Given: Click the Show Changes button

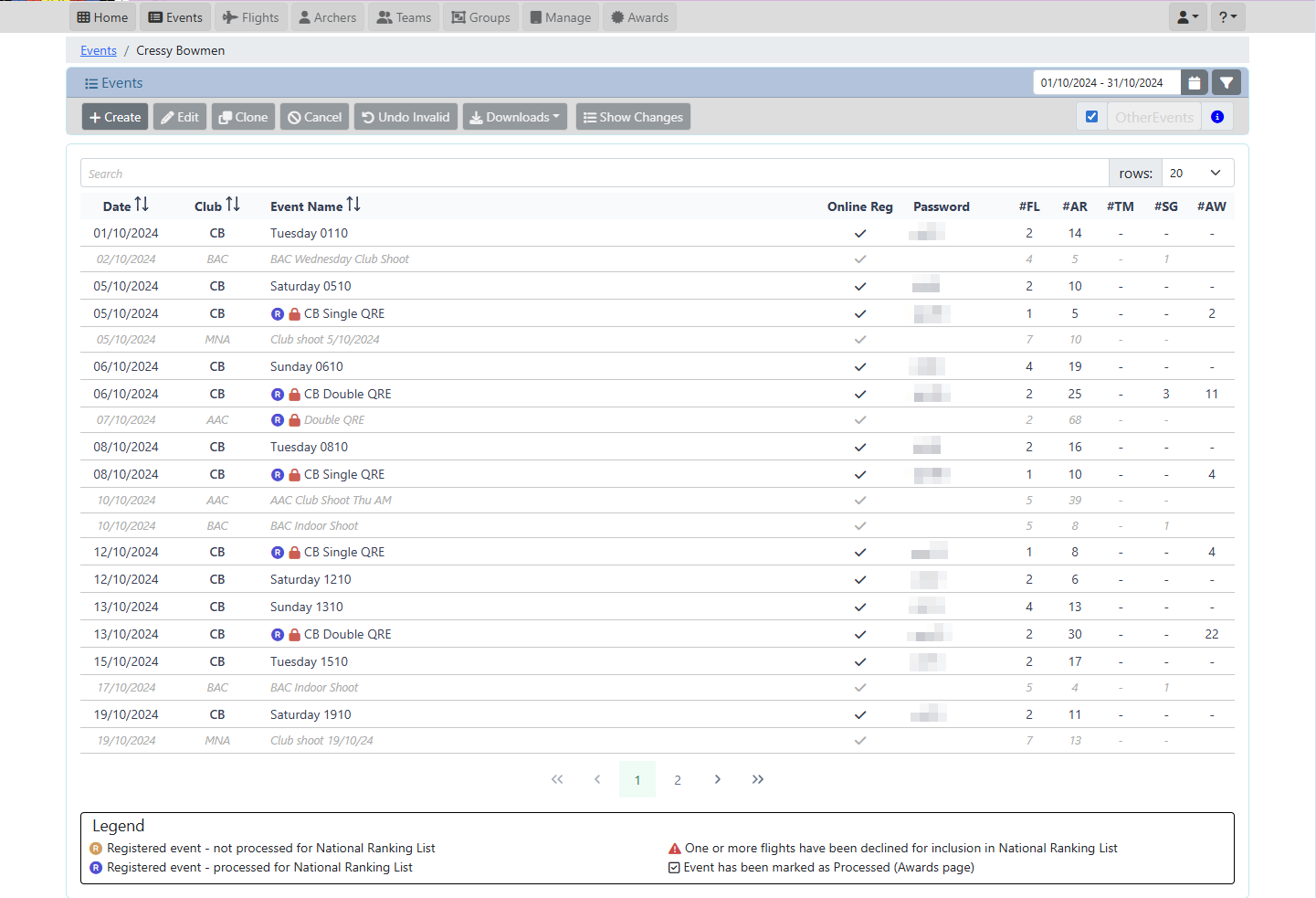Looking at the screenshot, I should coord(633,117).
